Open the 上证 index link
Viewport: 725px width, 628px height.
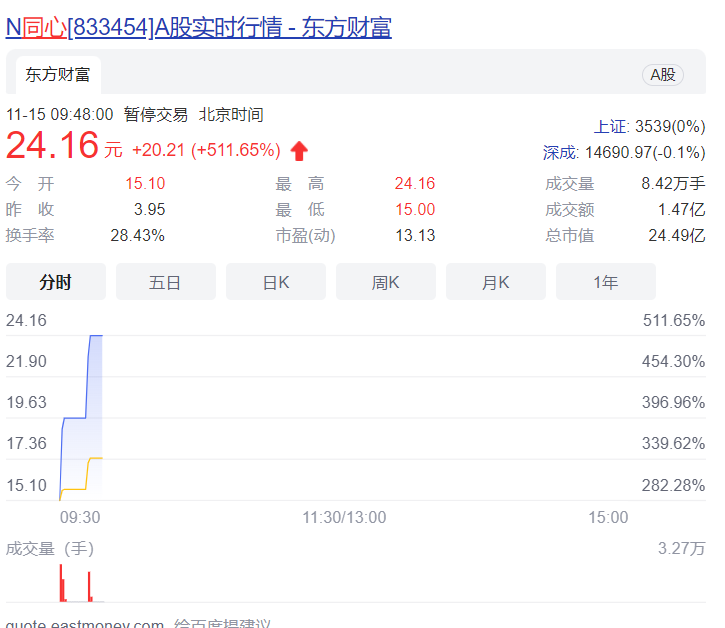pyautogui.click(x=611, y=126)
